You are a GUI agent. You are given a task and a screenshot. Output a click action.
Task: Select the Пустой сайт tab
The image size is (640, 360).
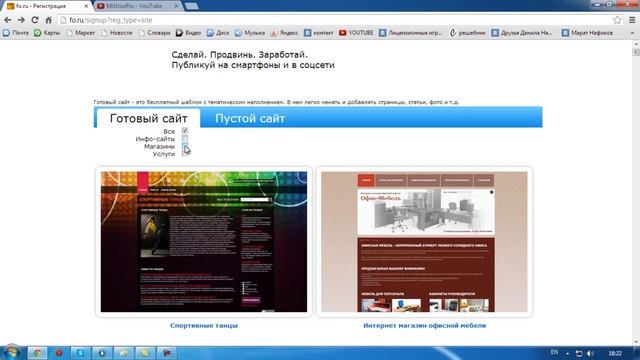[250, 118]
